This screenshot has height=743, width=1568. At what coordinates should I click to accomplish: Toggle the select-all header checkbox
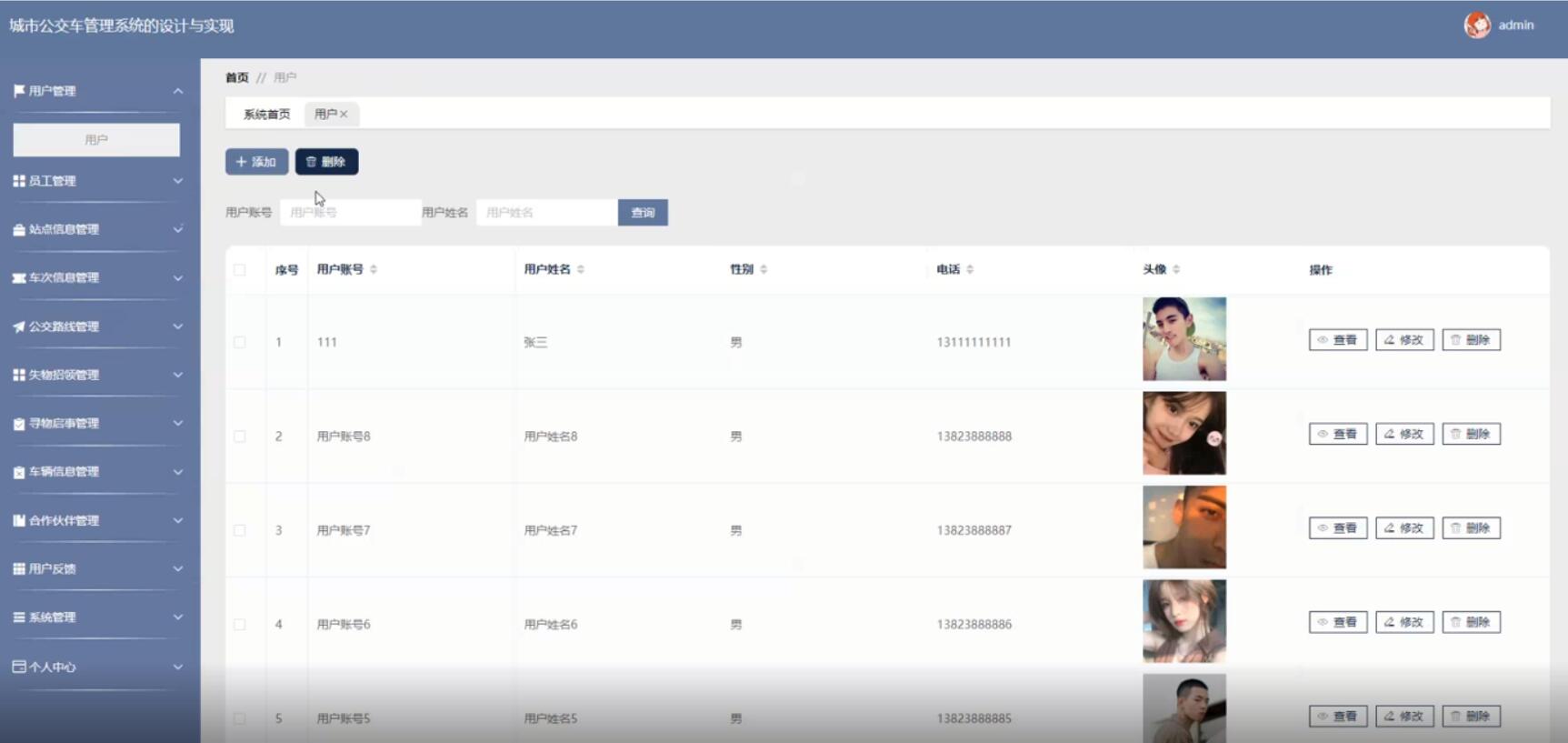(x=240, y=270)
